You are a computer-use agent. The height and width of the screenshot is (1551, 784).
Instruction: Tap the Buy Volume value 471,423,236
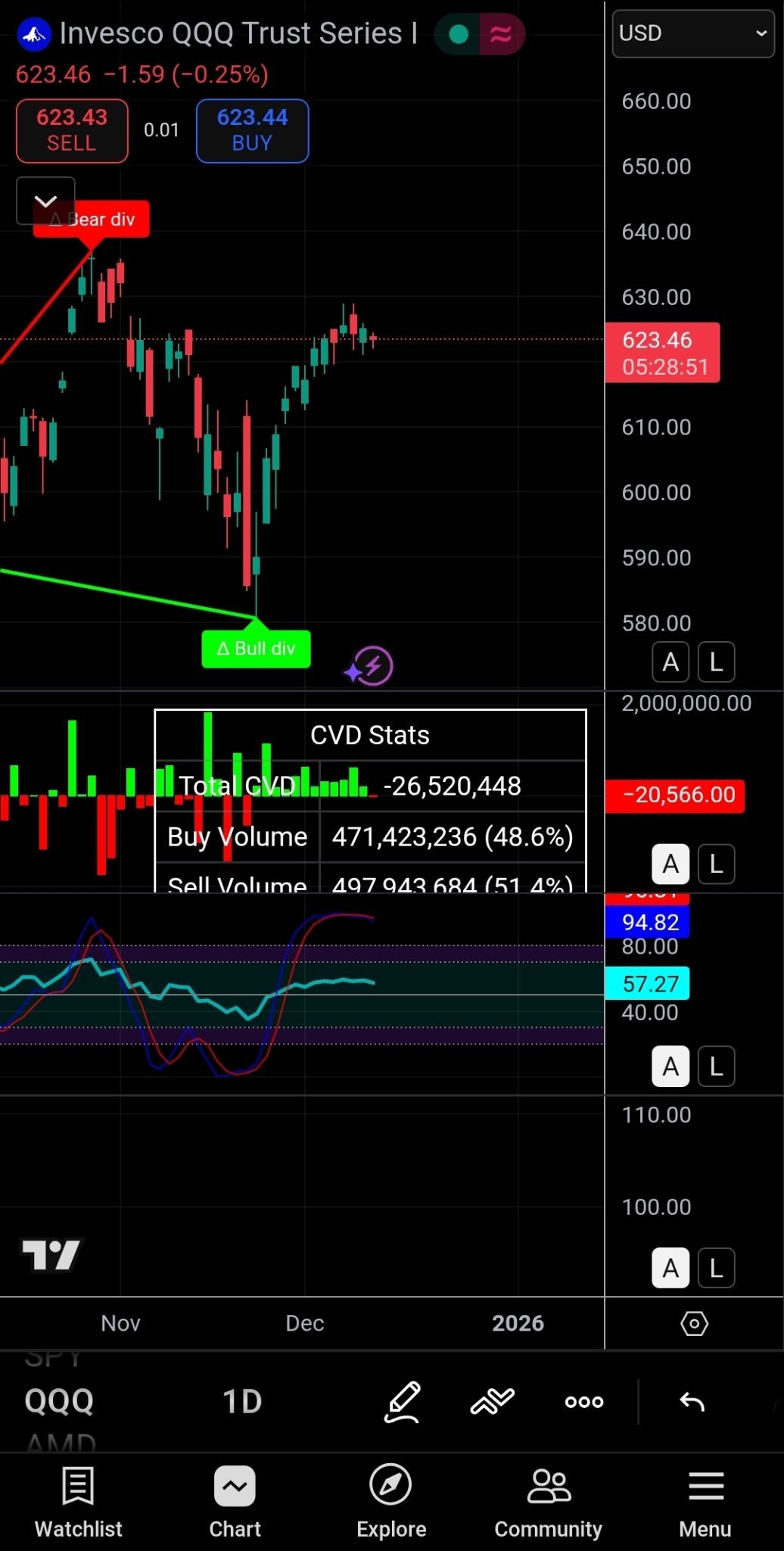[453, 836]
